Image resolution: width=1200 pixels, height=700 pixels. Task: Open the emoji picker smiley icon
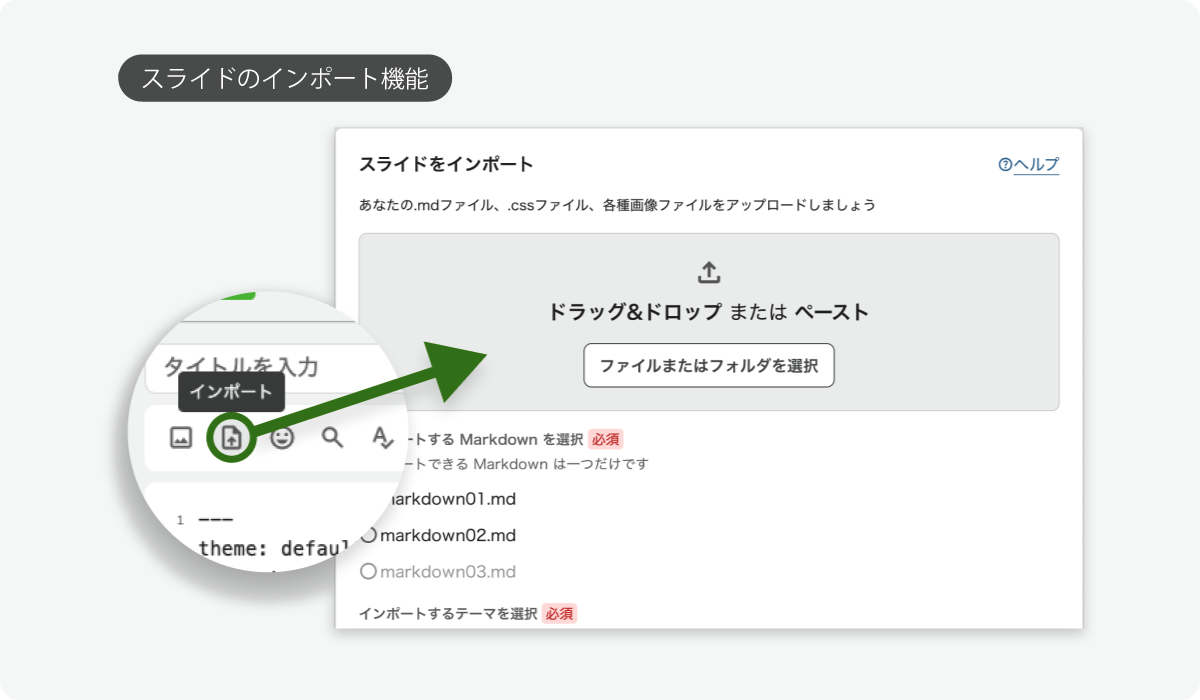tap(283, 437)
